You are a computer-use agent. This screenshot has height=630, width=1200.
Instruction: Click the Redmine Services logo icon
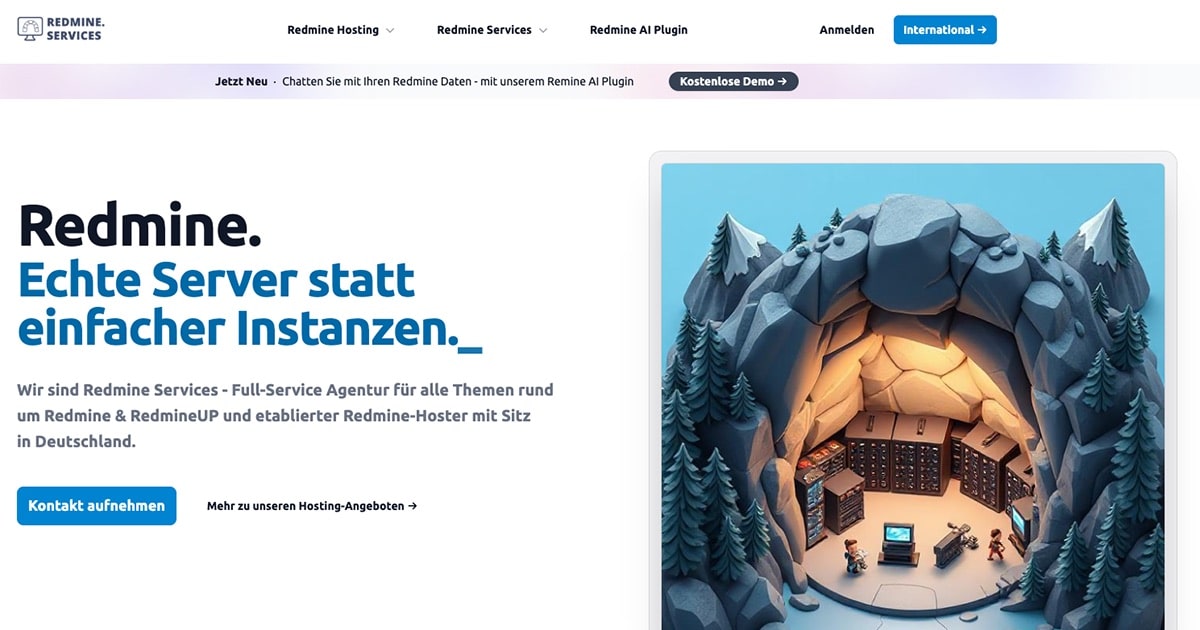30,29
